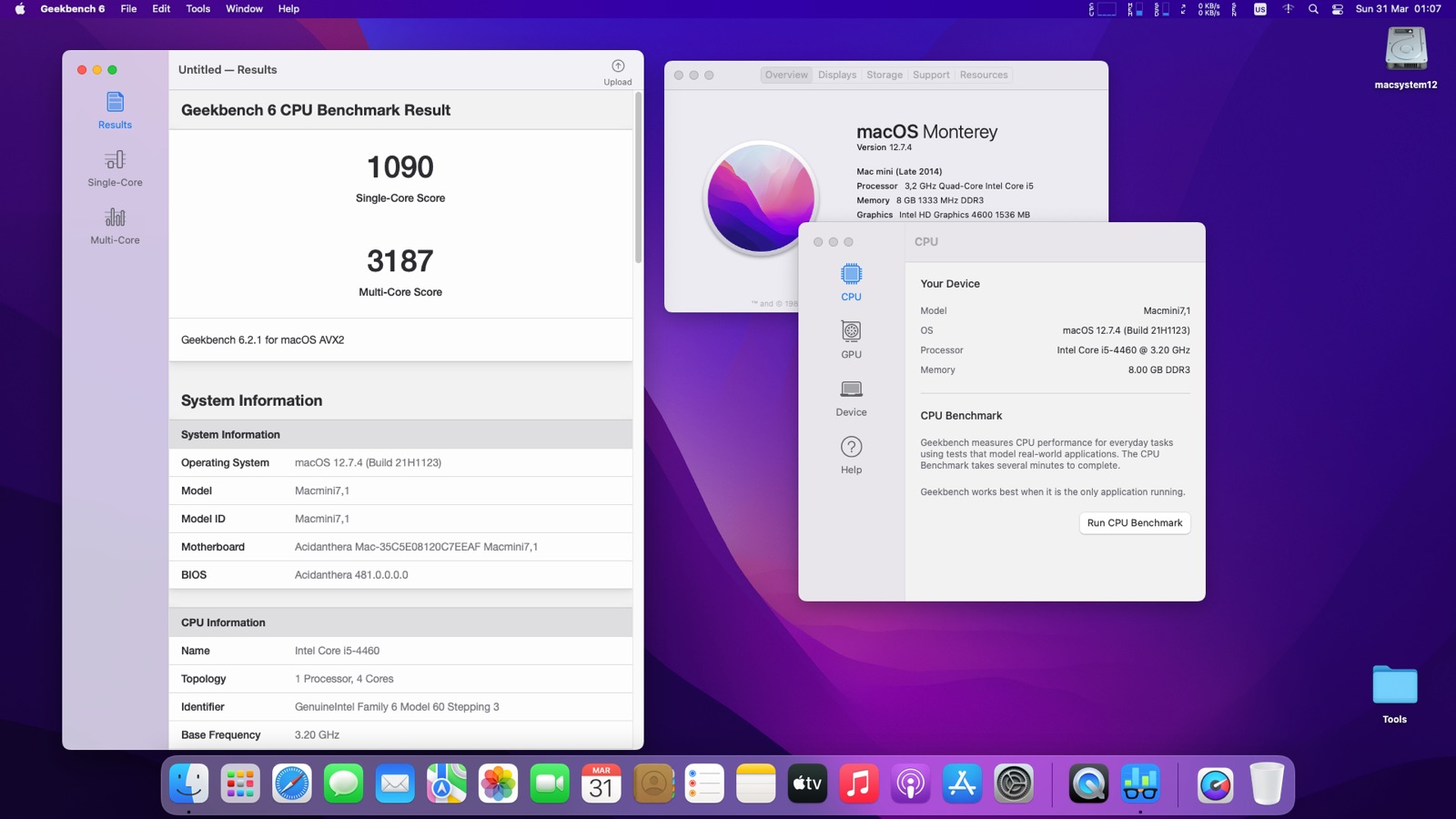
Task: Open Reminders from the Dock
Action: pyautogui.click(x=704, y=784)
